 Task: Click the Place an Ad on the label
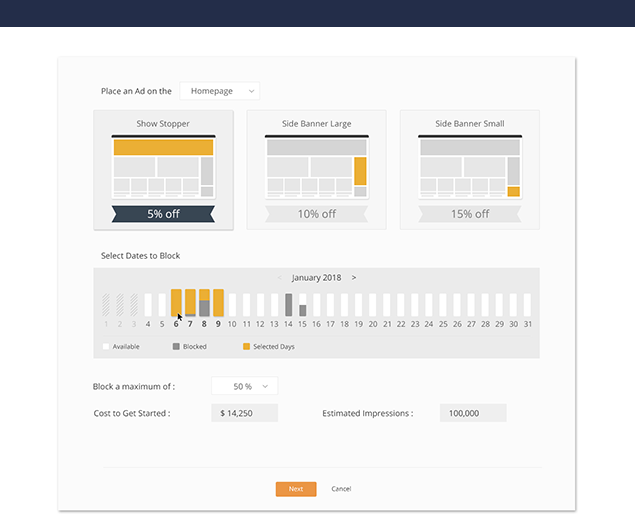[x=136, y=91]
